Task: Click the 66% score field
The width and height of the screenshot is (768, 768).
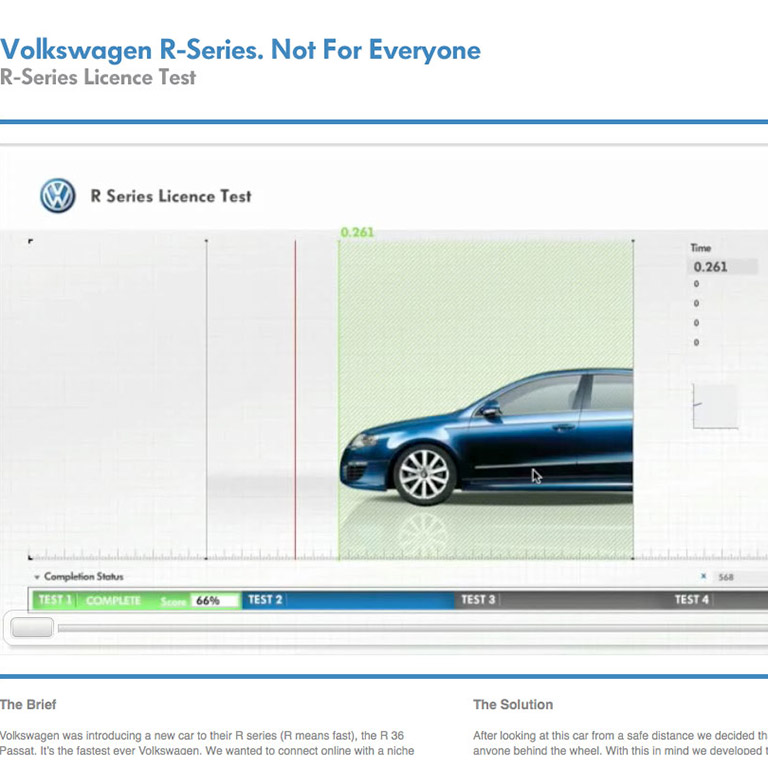Action: pos(214,601)
